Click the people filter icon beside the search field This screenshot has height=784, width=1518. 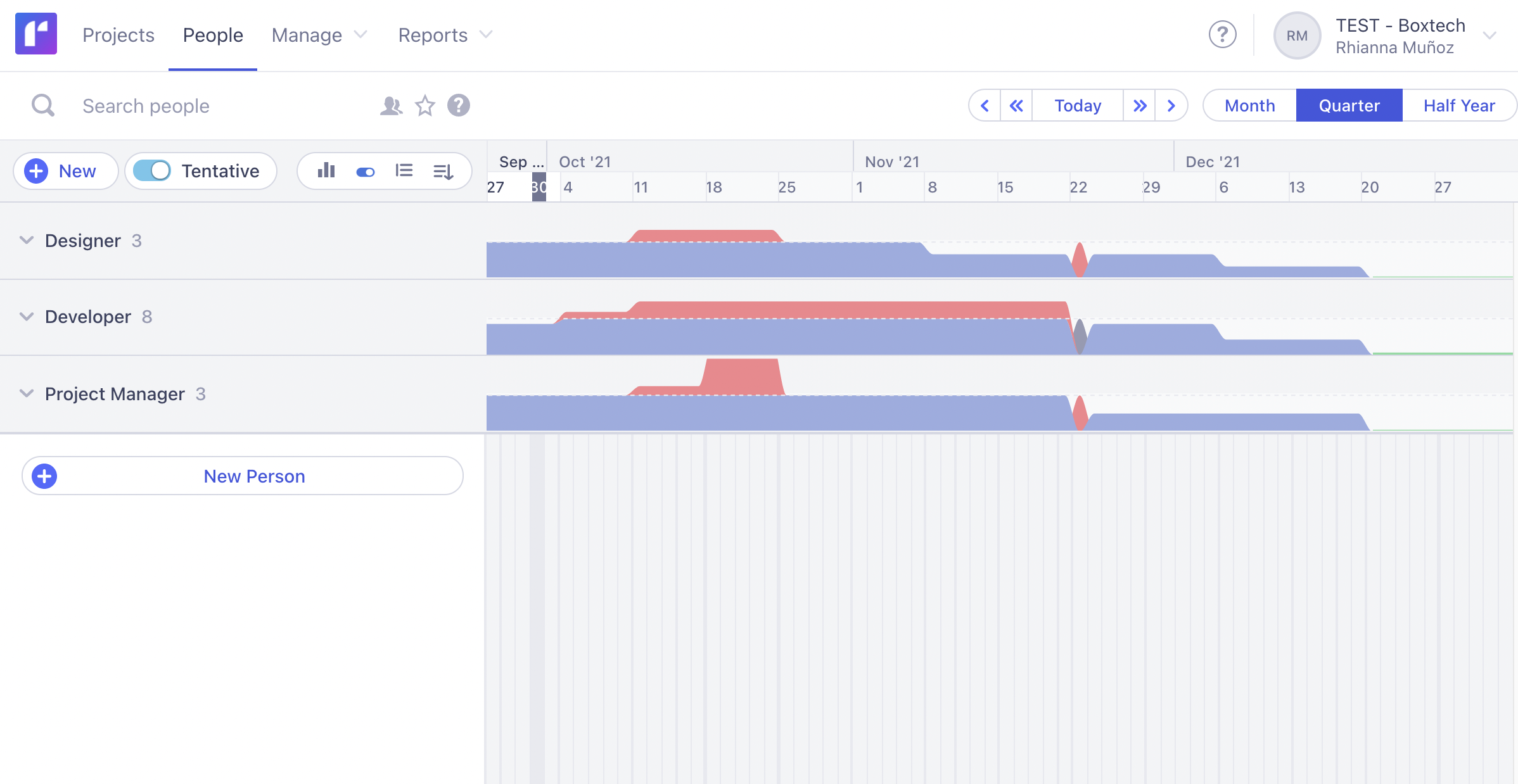click(391, 105)
